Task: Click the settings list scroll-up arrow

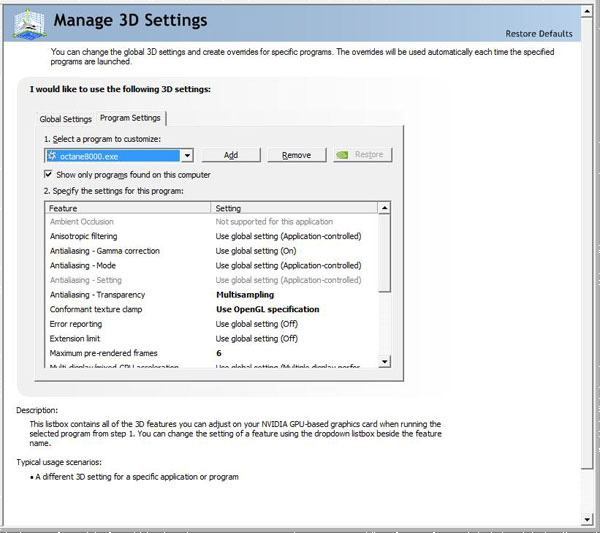Action: coord(384,208)
